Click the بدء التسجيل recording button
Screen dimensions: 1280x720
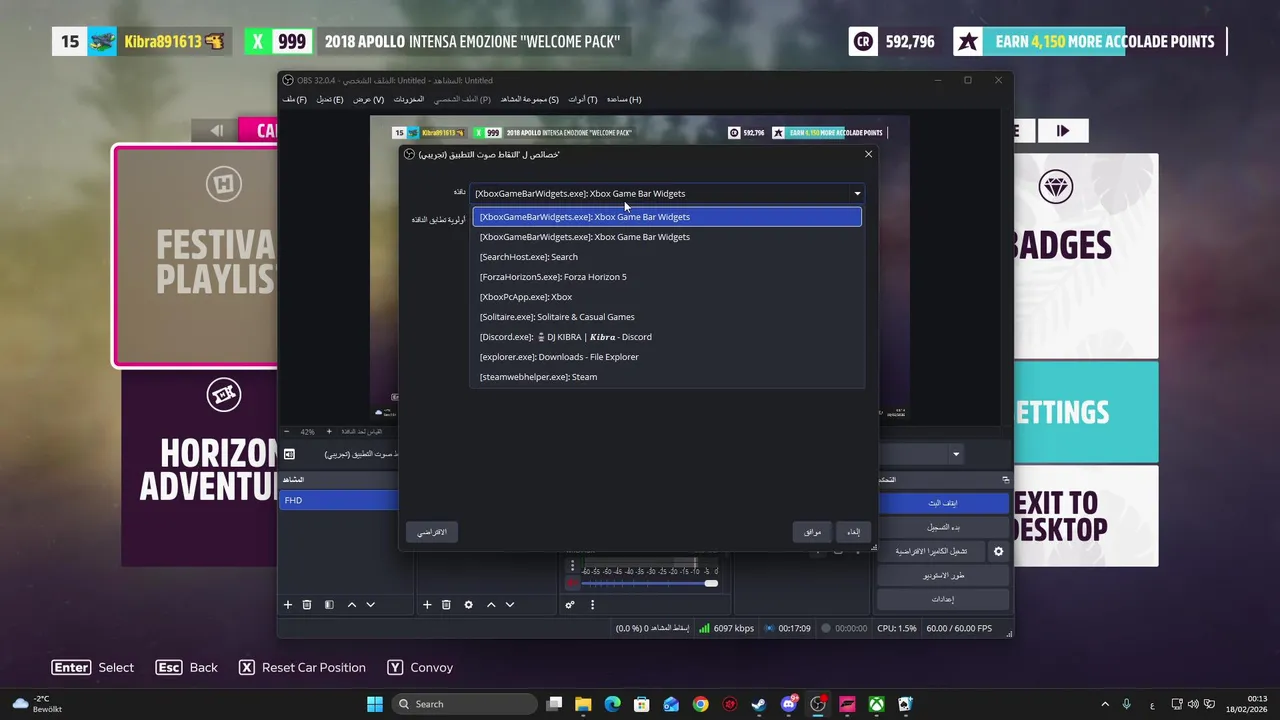(x=943, y=527)
